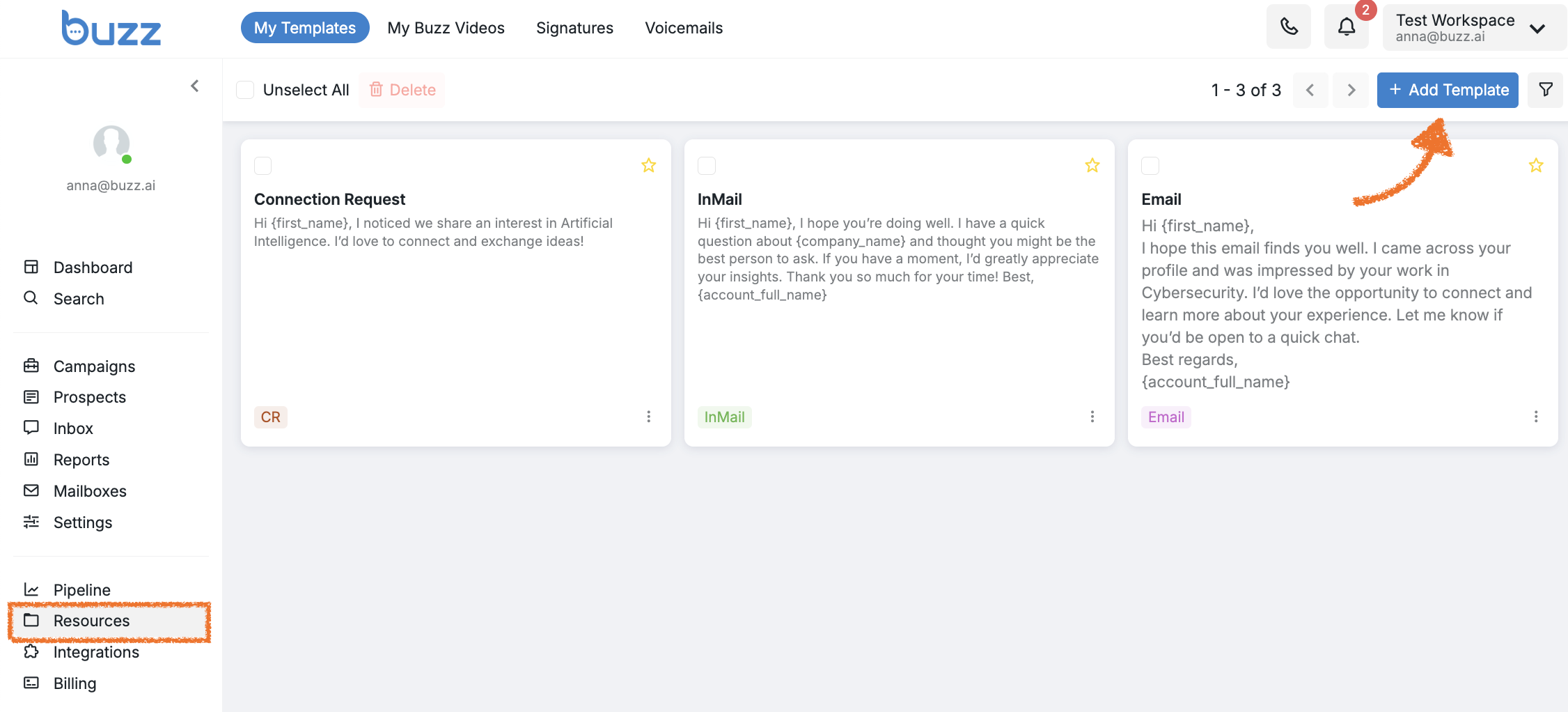
Task: Star the InMail template
Action: [x=1092, y=166]
